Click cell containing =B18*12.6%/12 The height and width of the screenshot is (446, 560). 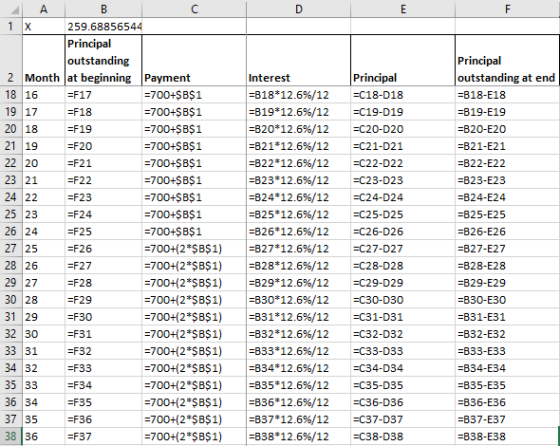(x=299, y=95)
